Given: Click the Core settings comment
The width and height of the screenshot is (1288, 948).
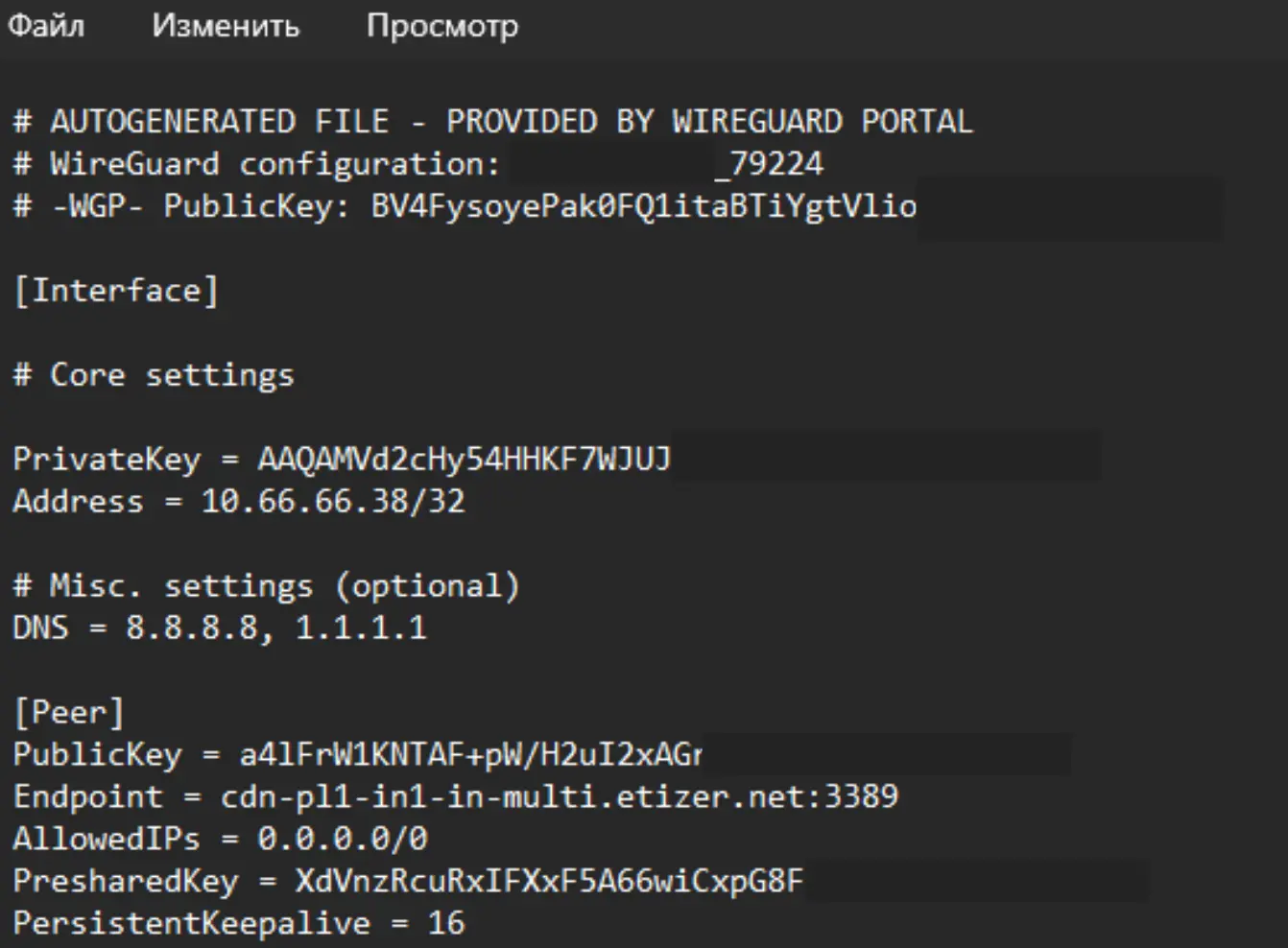Looking at the screenshot, I should [154, 375].
